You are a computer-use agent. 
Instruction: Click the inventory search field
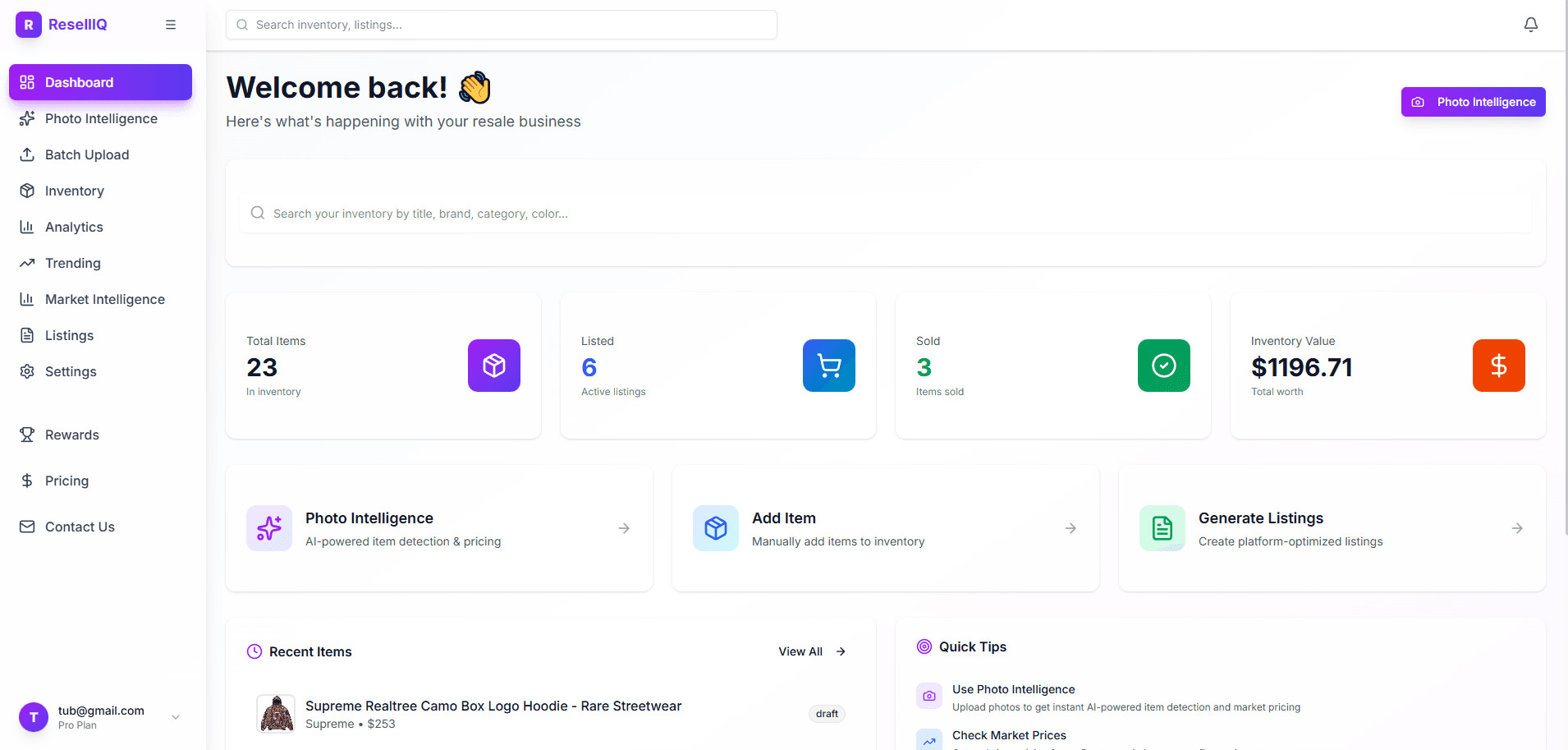575,213
